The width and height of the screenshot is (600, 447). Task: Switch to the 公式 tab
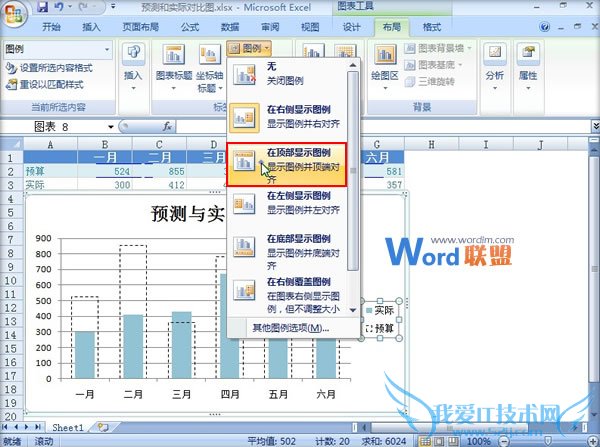coord(190,27)
